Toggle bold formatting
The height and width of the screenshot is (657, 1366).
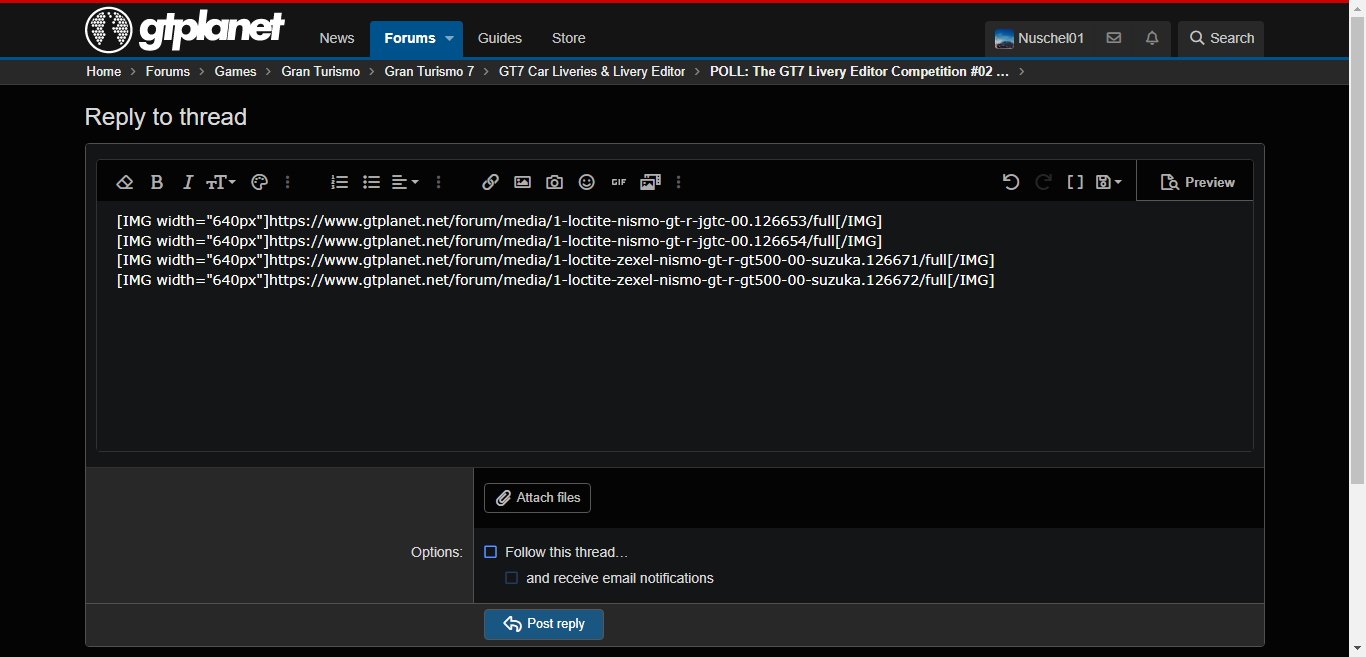coord(157,182)
